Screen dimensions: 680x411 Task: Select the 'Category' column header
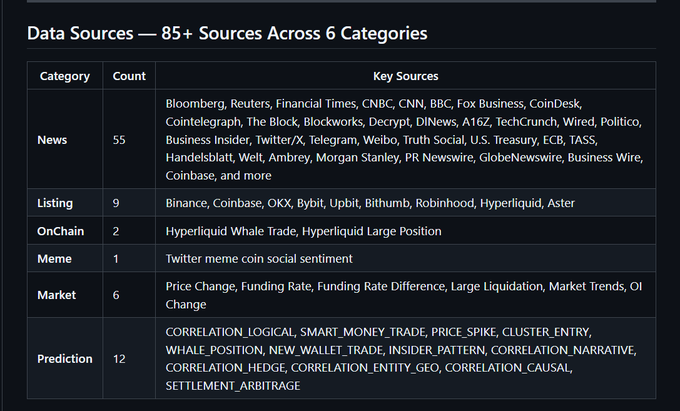65,76
